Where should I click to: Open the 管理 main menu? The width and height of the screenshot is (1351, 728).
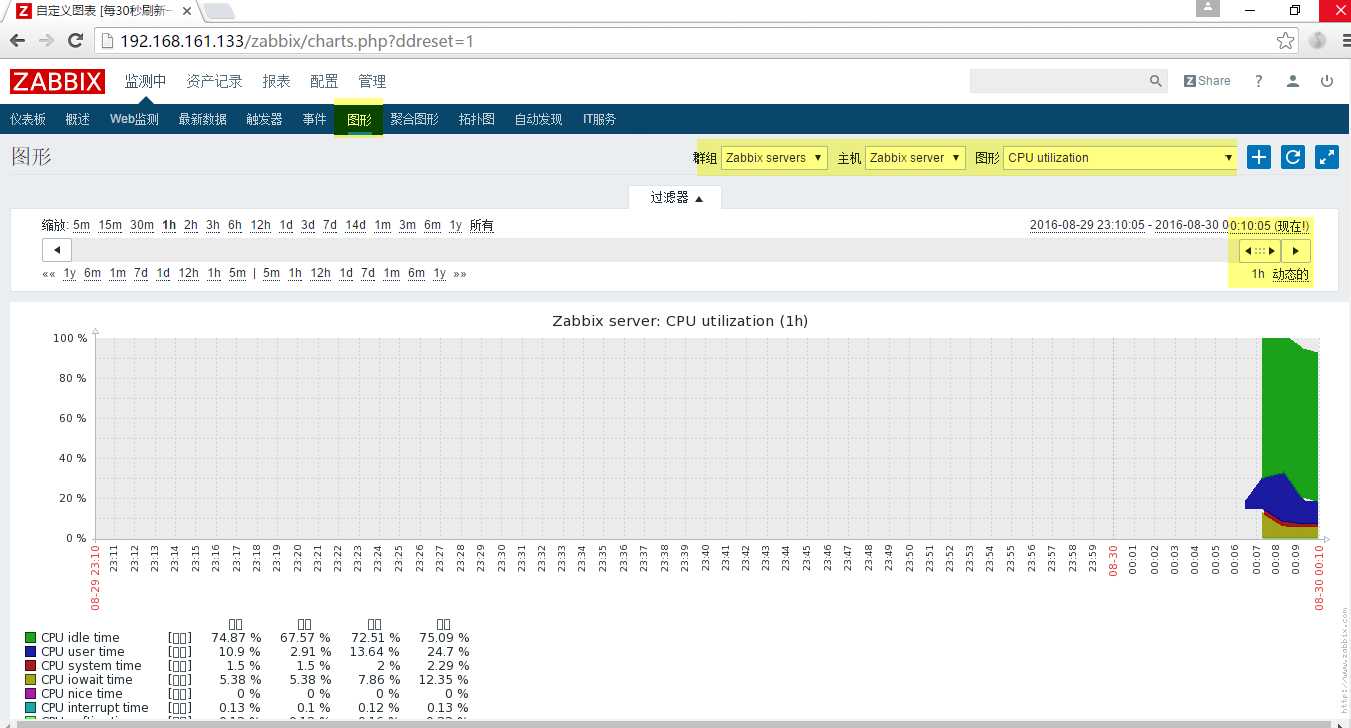coord(372,81)
